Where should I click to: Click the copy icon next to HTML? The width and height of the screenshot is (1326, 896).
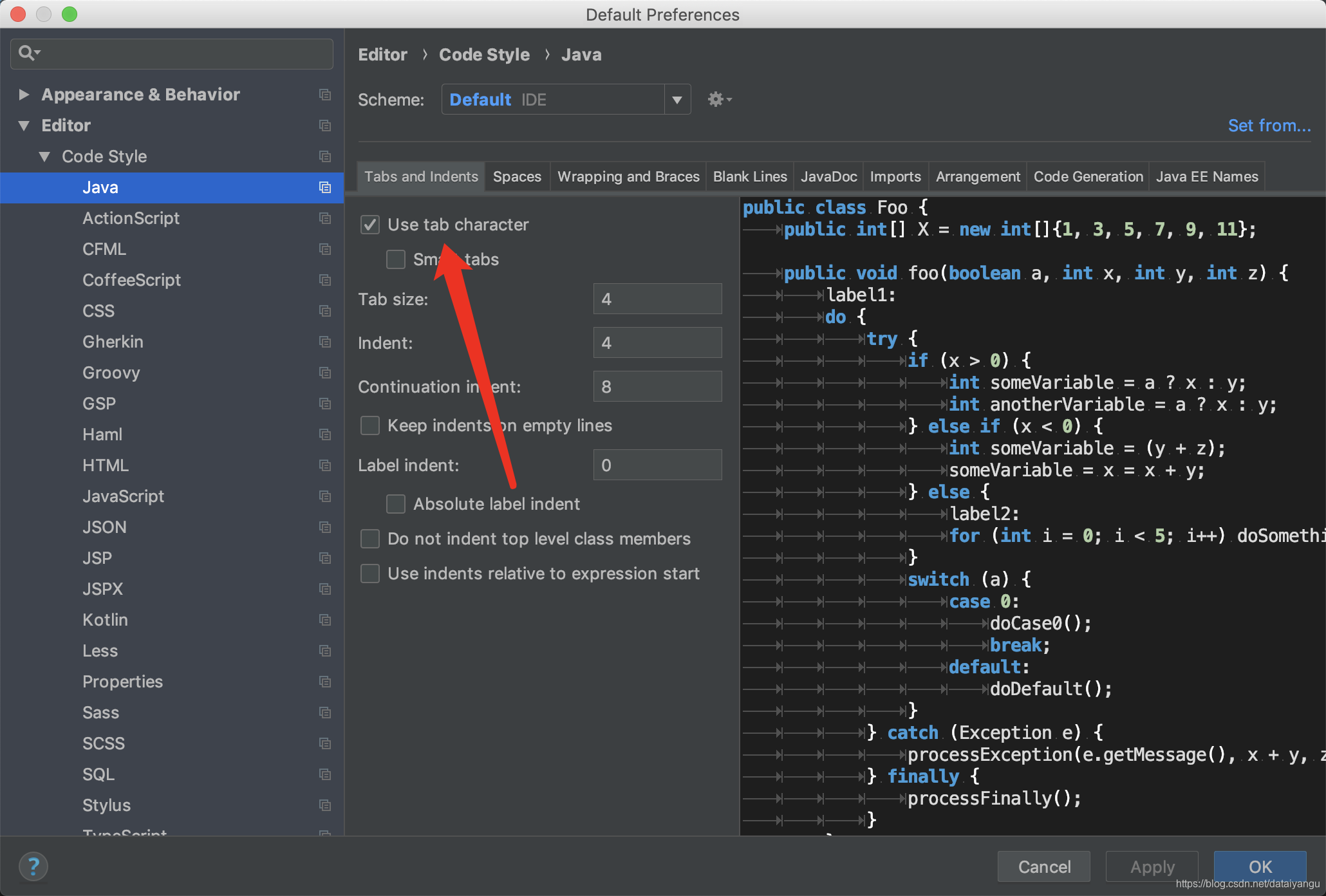[x=325, y=465]
